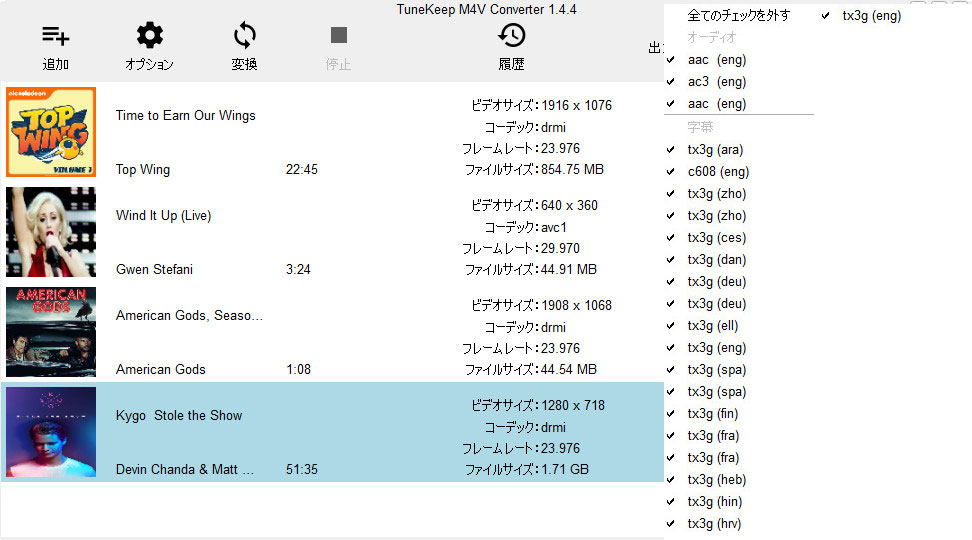
Task: Click artist 'Gwen Stefani'
Action: pyautogui.click(x=154, y=270)
